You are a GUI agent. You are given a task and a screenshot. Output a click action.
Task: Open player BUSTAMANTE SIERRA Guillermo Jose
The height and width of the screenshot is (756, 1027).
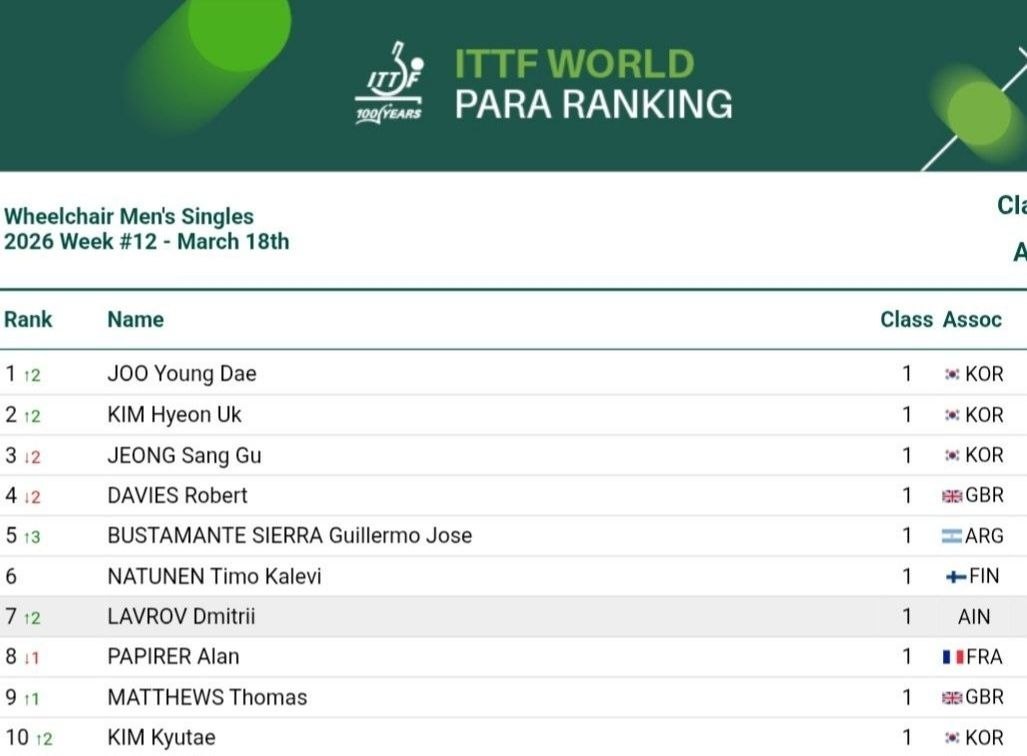tap(289, 536)
